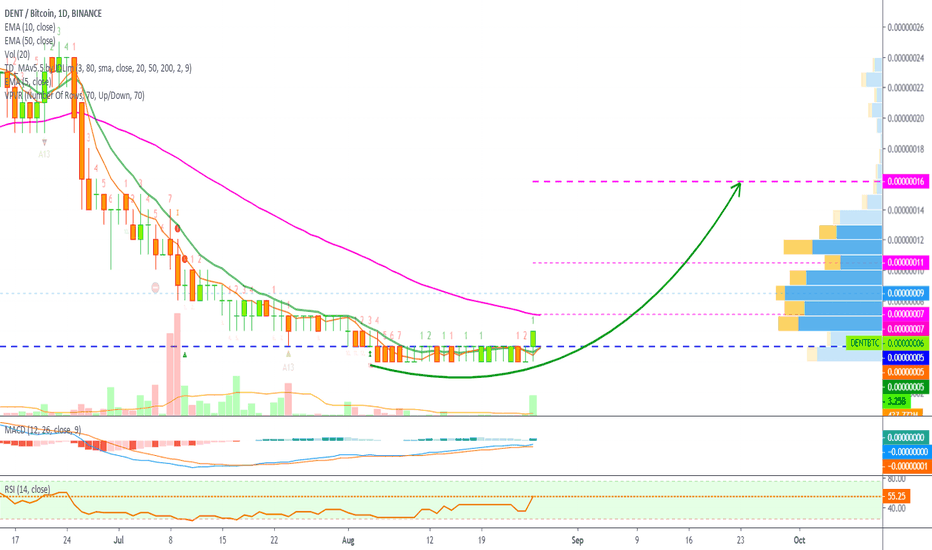Select the TD_MAv5.5 indicator legend
Screen dimensions: 932x550
pos(98,68)
